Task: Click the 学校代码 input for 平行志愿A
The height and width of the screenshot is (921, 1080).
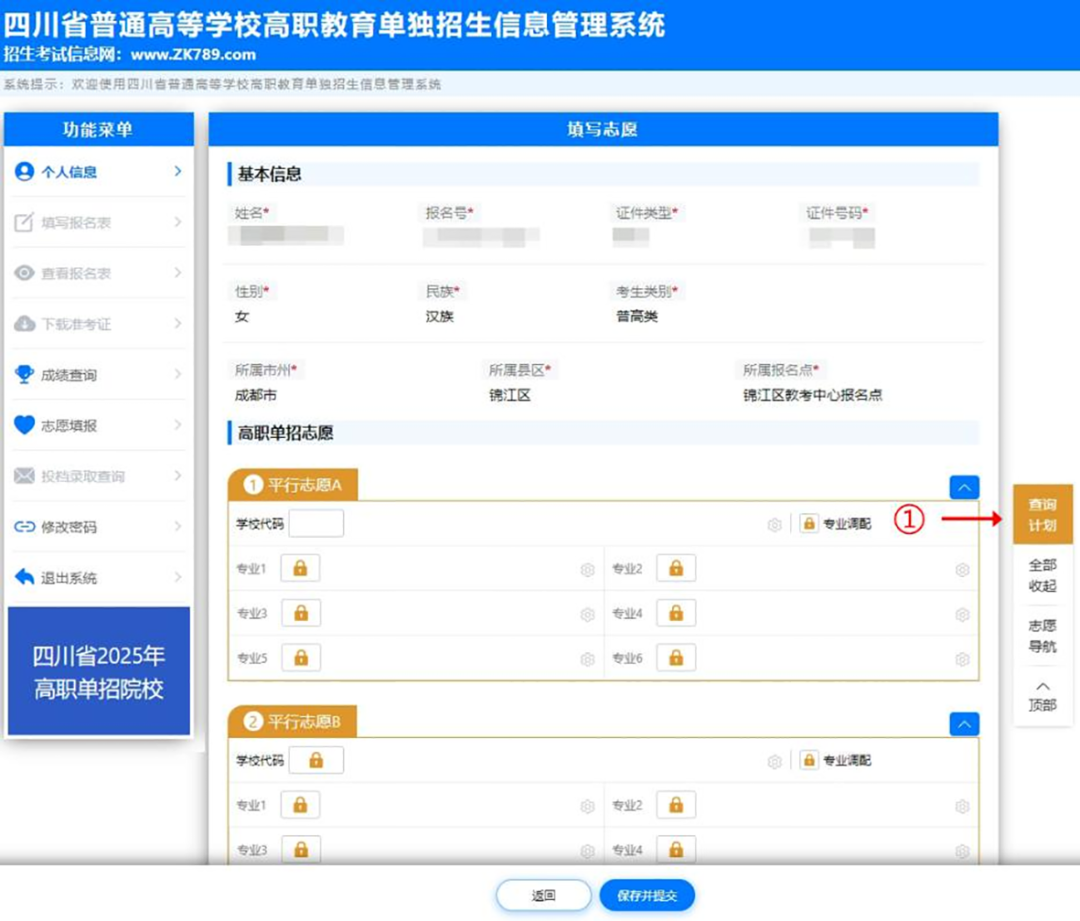Action: point(316,522)
